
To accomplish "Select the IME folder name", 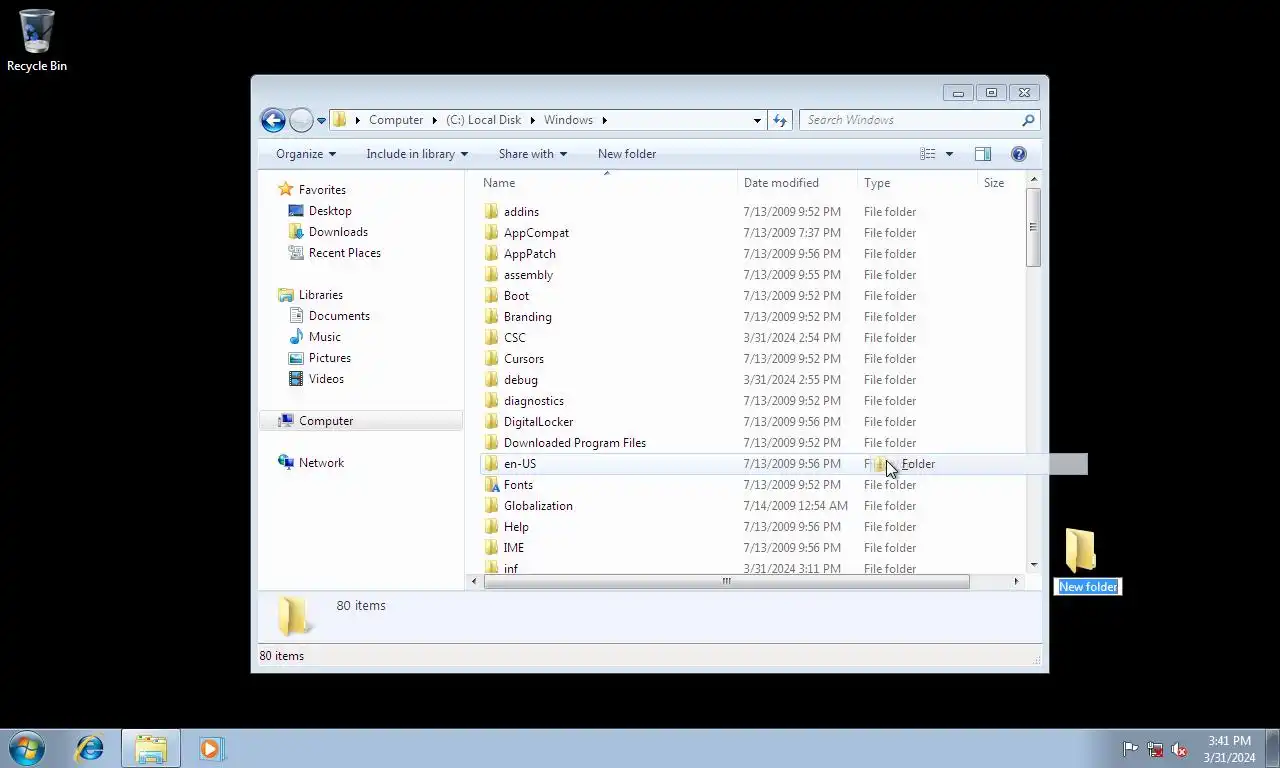I will tap(514, 548).
